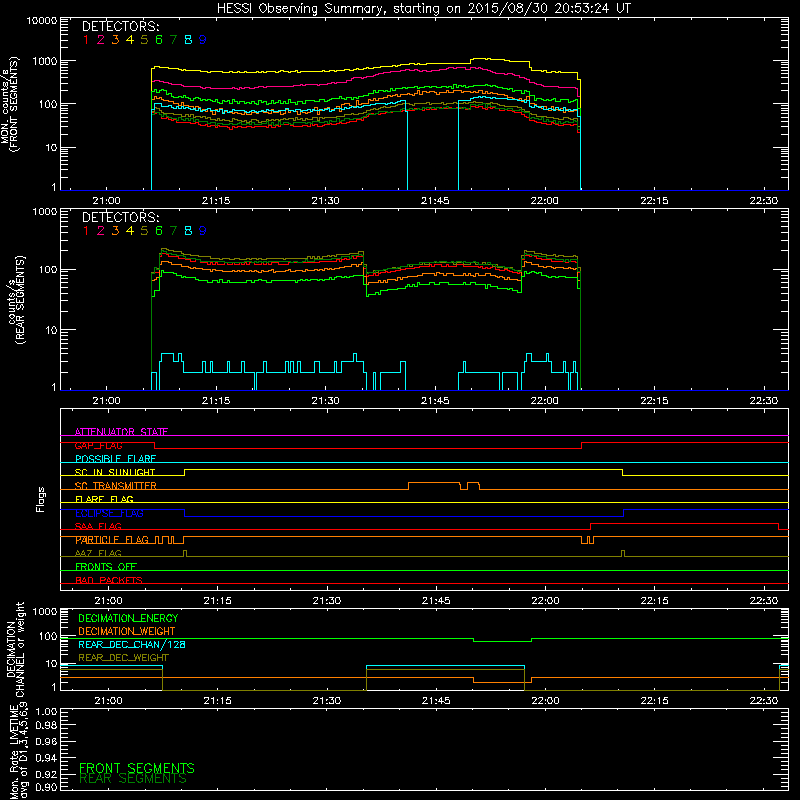Click the Flags y-axis title

pyautogui.click(x=41, y=499)
